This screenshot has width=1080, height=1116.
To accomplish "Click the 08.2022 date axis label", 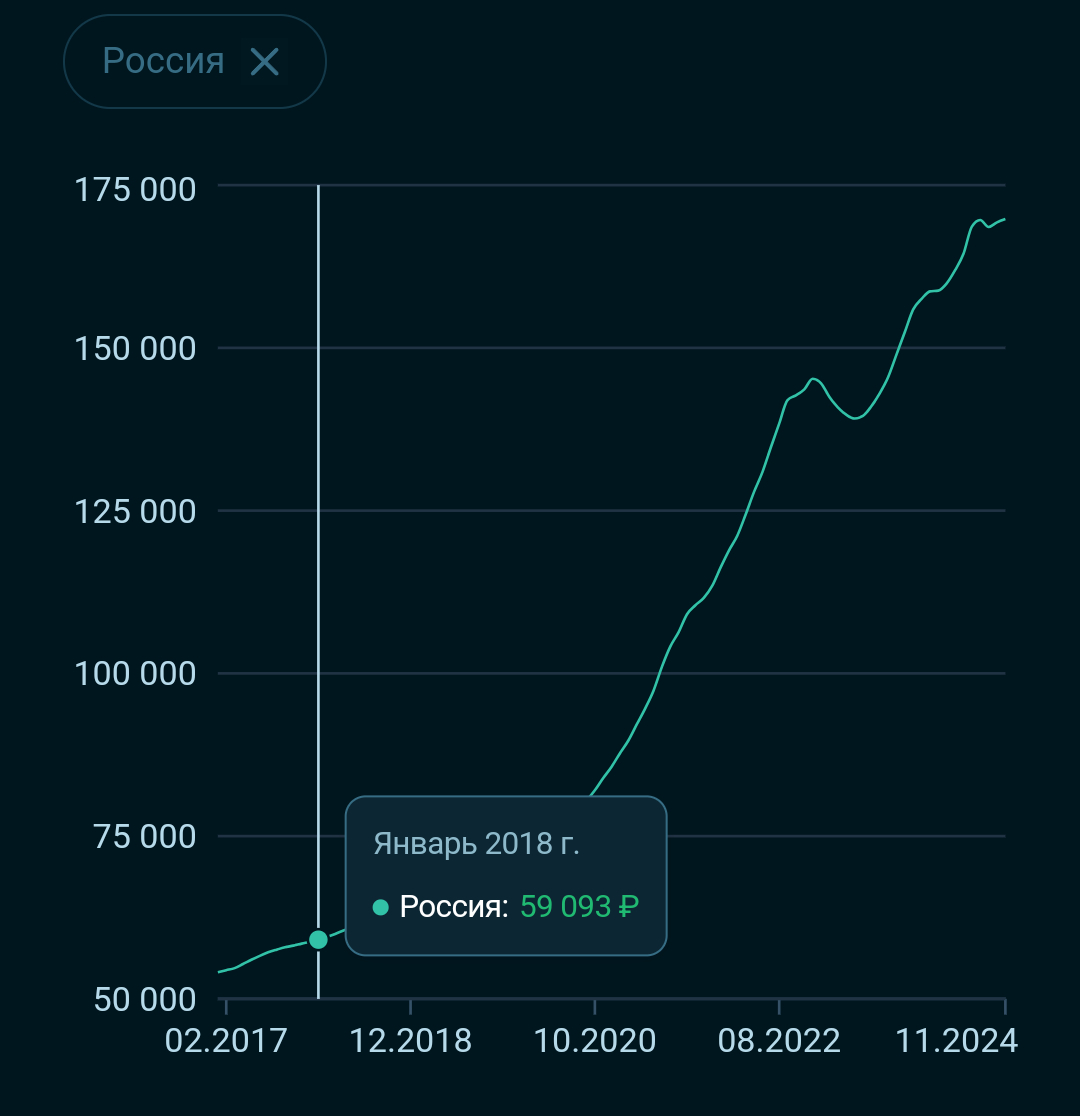I will [x=779, y=1041].
